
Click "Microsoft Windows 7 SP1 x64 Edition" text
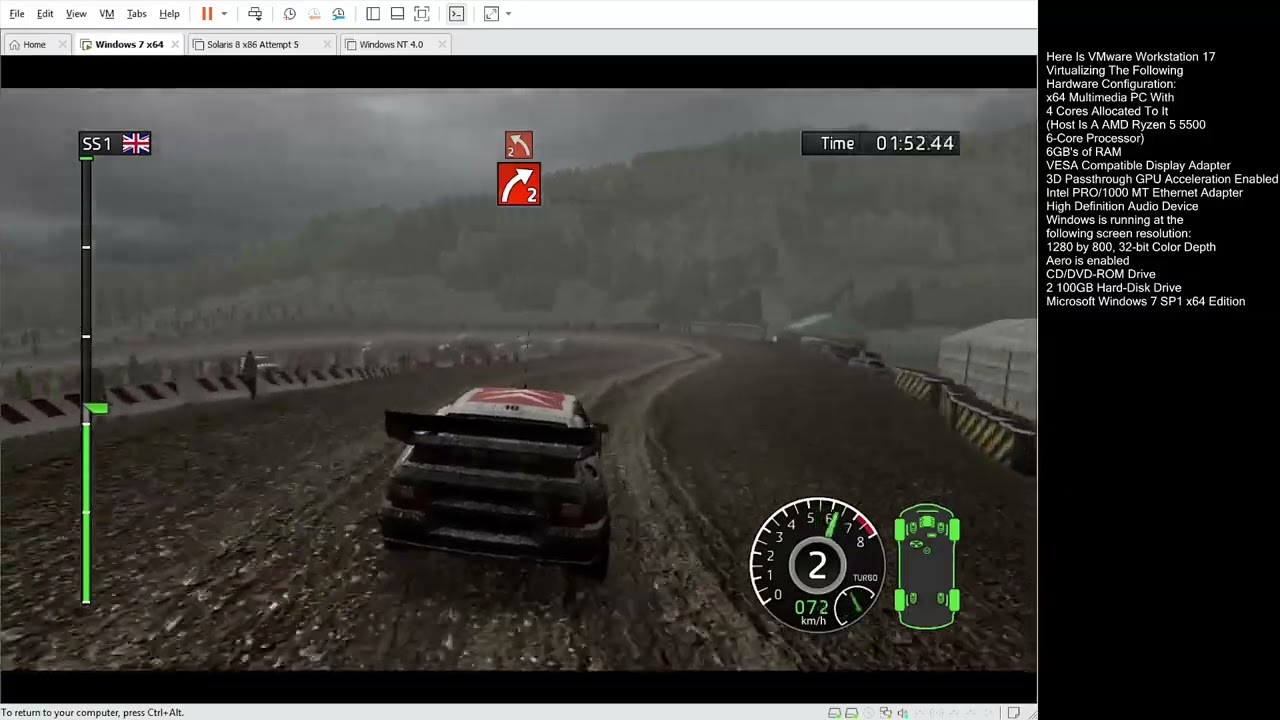[x=1145, y=301]
